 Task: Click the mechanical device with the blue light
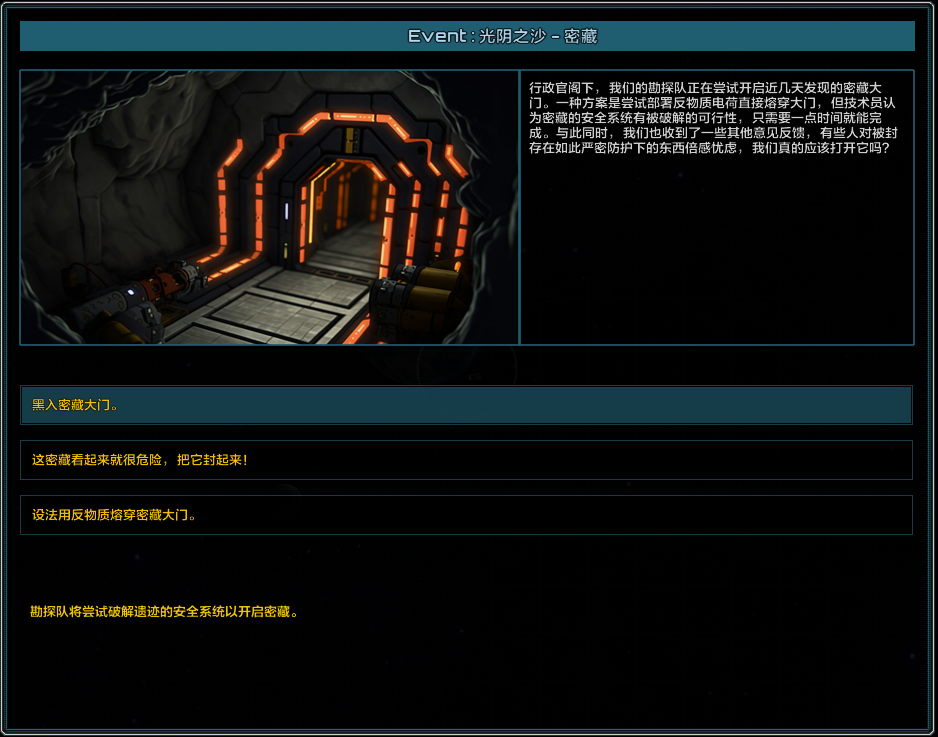tap(130, 298)
